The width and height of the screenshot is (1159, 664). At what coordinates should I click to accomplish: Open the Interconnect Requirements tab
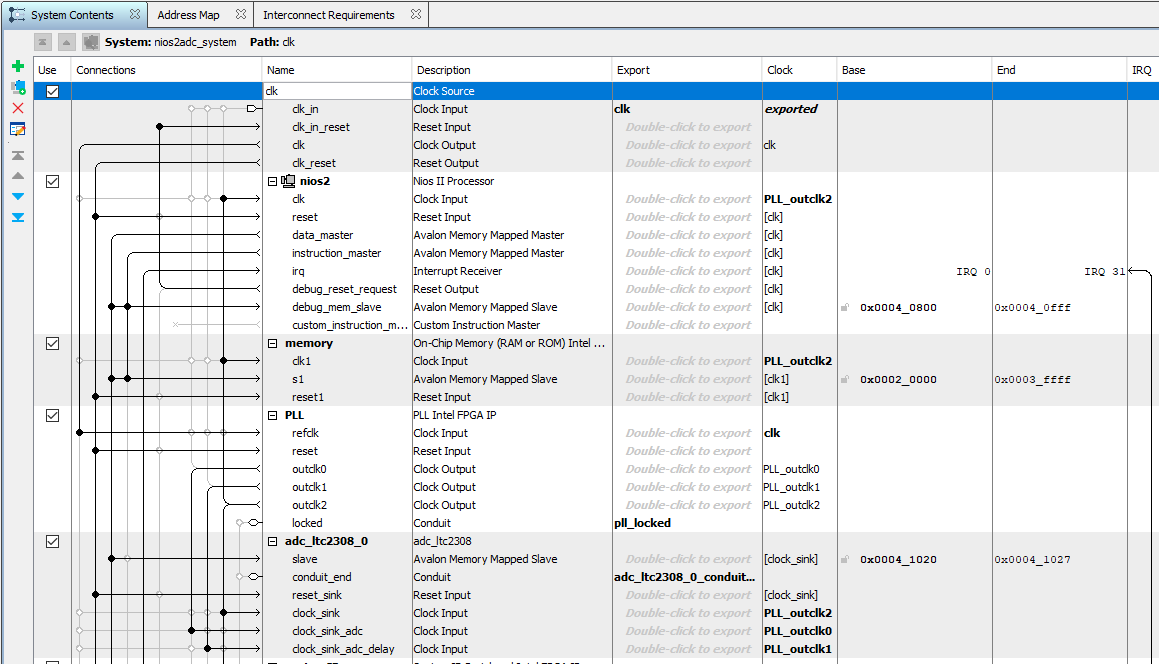(x=329, y=15)
